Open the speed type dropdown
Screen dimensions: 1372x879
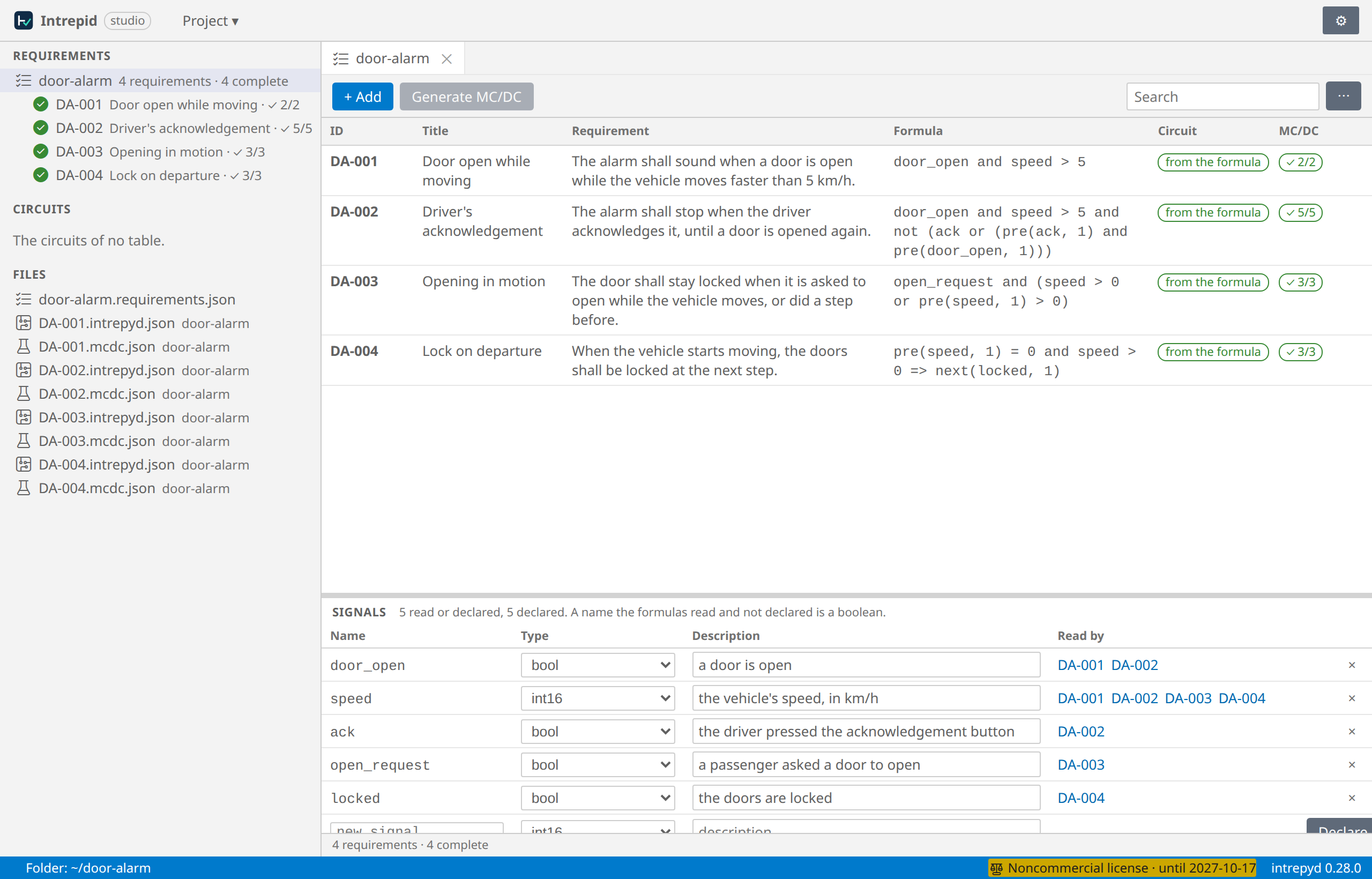tap(598, 698)
